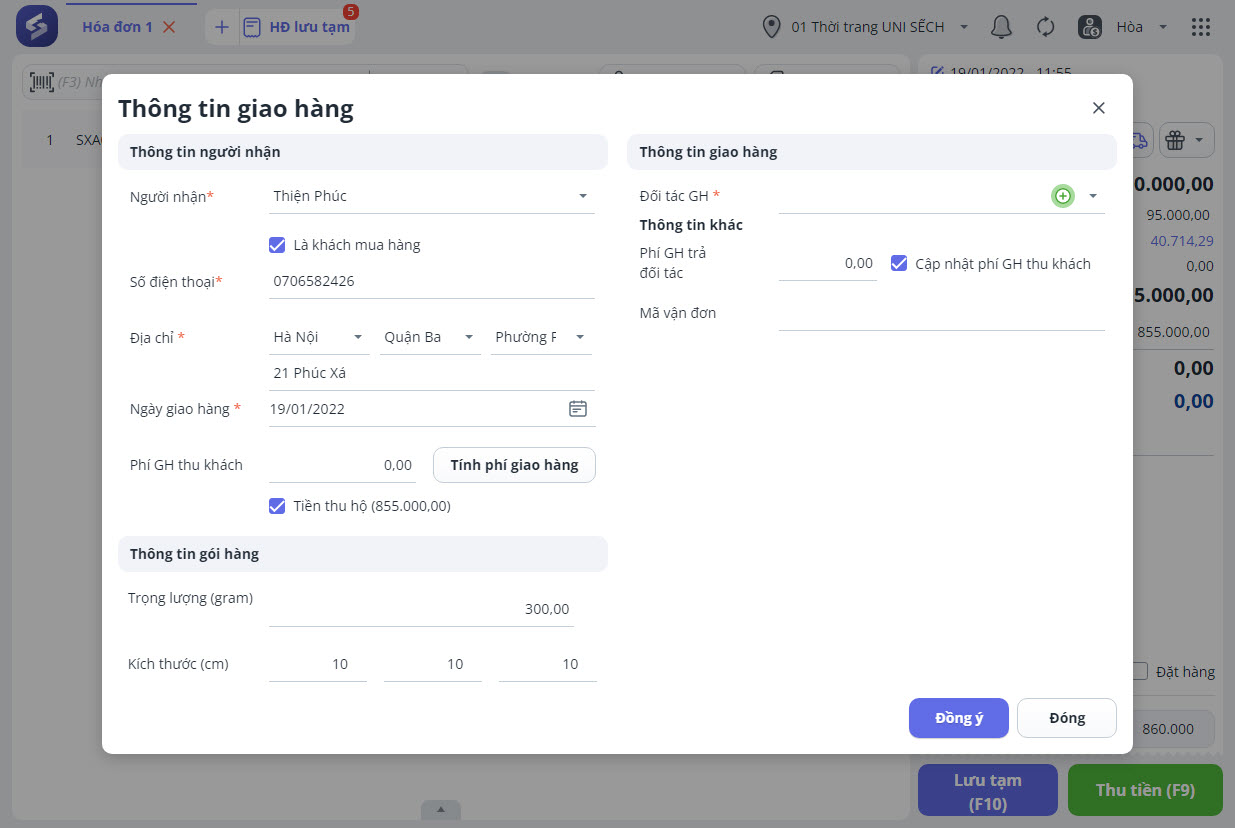The height and width of the screenshot is (828, 1235).
Task: Switch to the 'Hóa đơn 1' tab
Action: tap(117, 27)
